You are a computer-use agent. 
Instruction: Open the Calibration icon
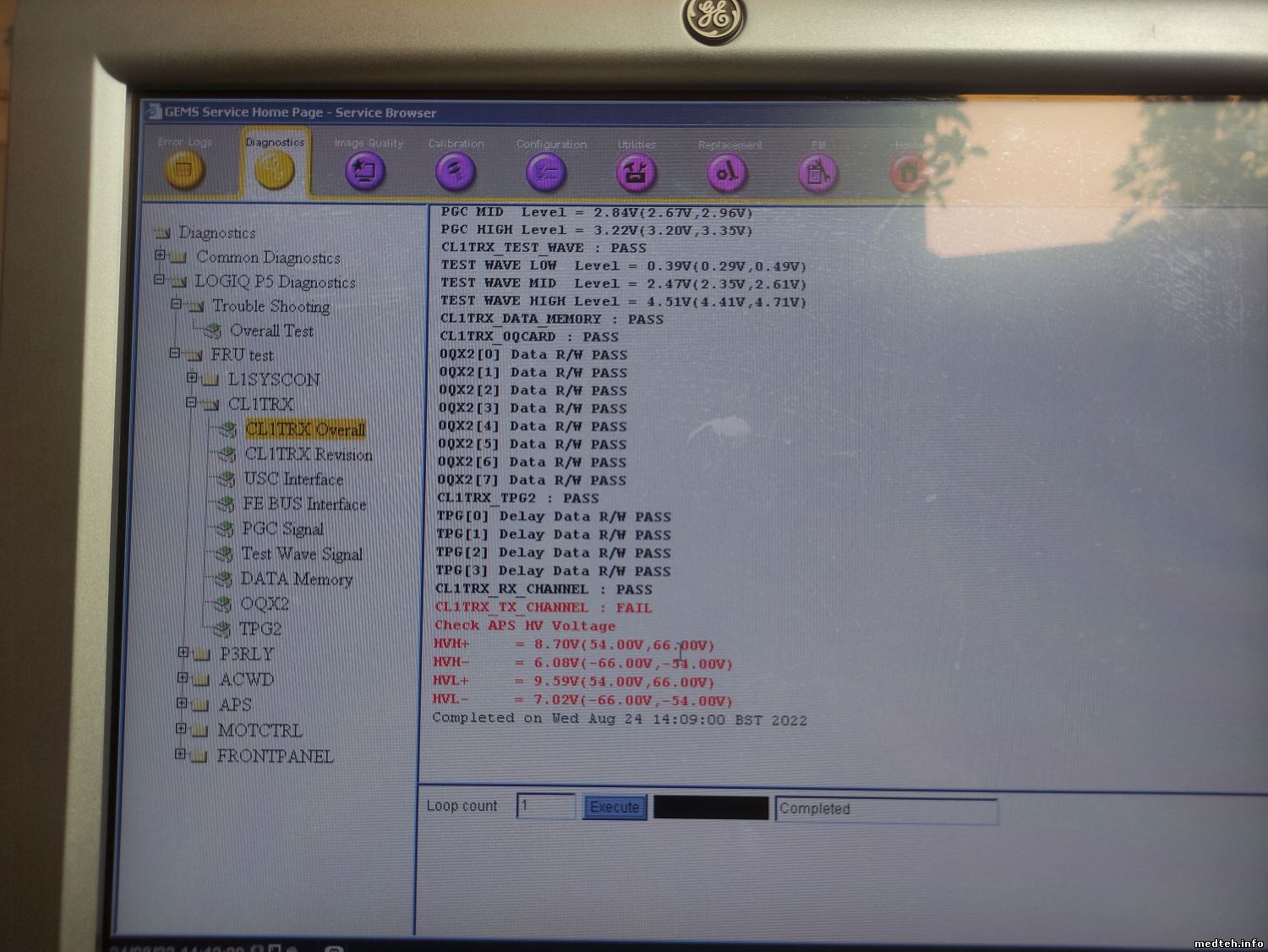tap(455, 172)
